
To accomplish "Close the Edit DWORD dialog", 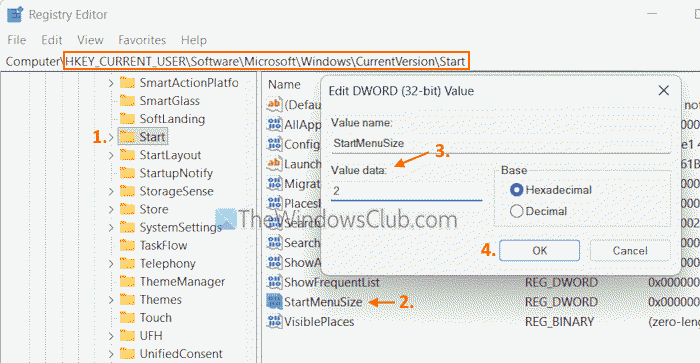I will tap(663, 91).
